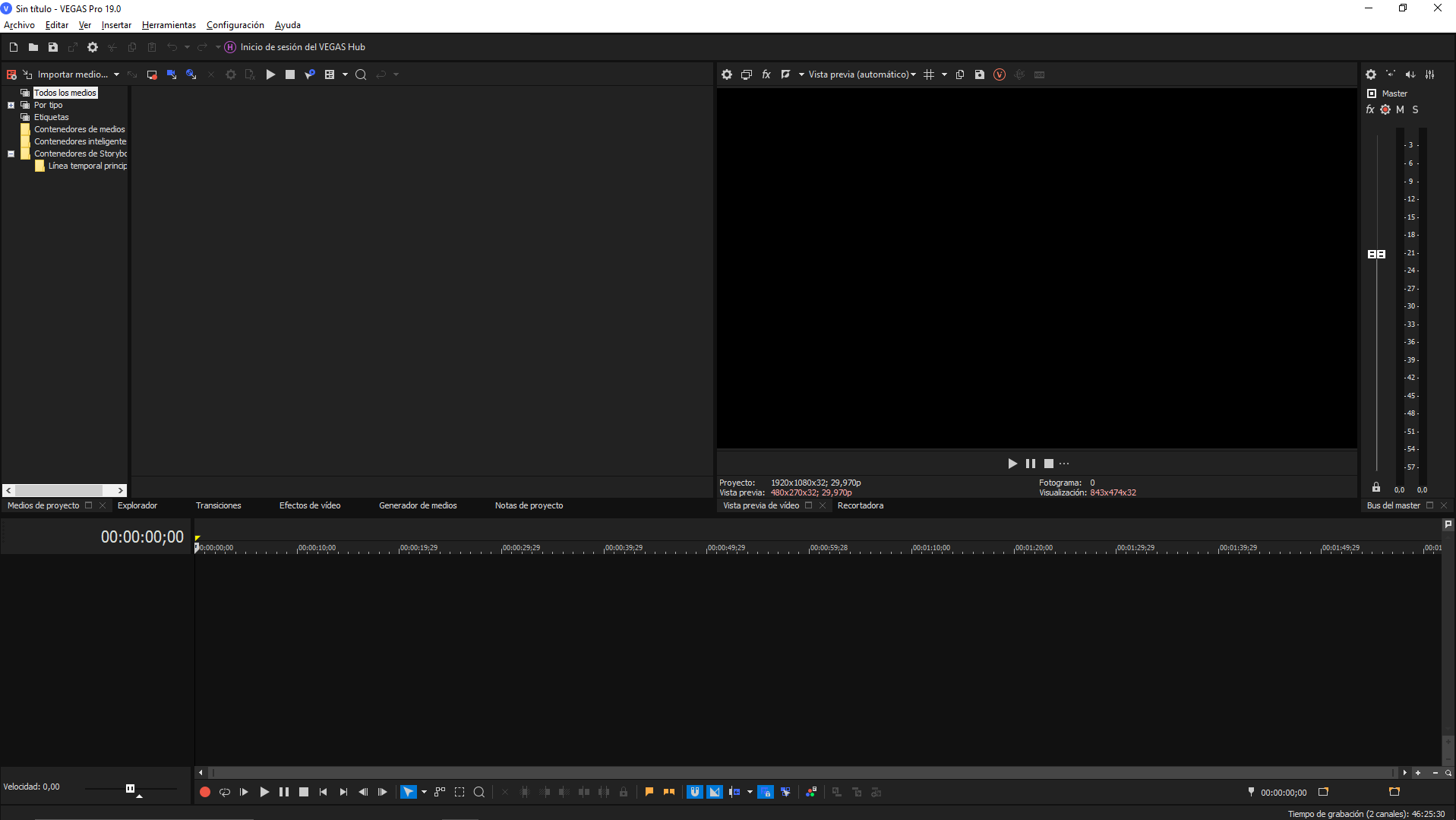Switch to the Generador de medios tab
This screenshot has width=1456, height=820.
click(x=418, y=505)
